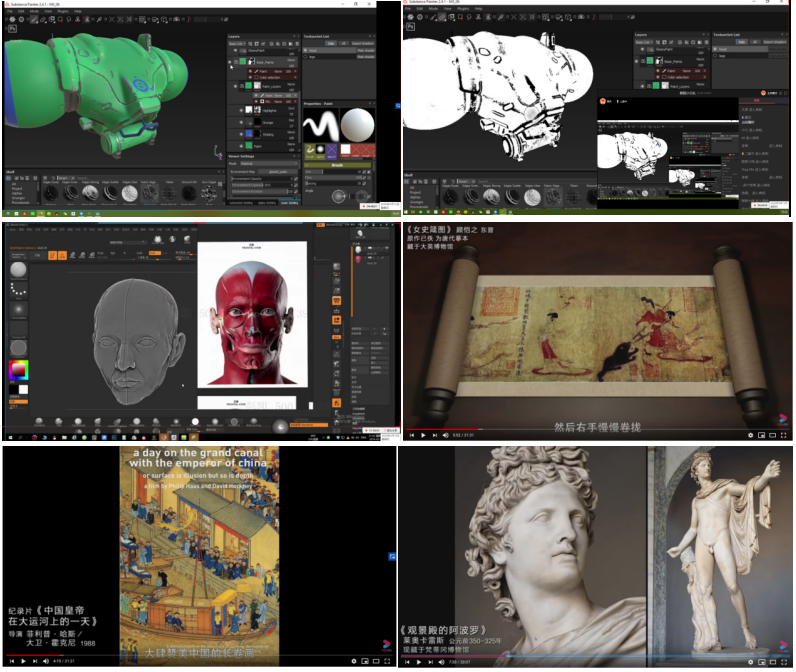The width and height of the screenshot is (796, 672).
Task: Click the taskbar search icon below ZBrush
Action: coord(20,437)
